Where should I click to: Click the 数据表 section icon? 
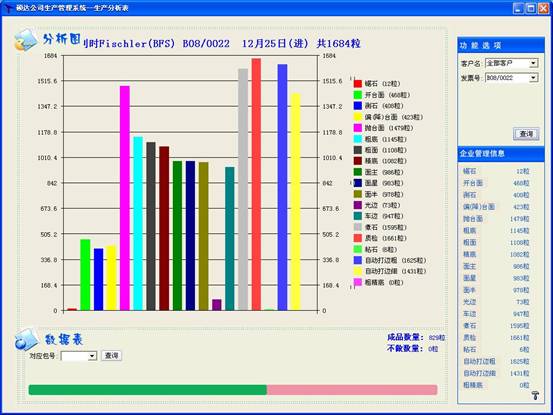(26, 340)
